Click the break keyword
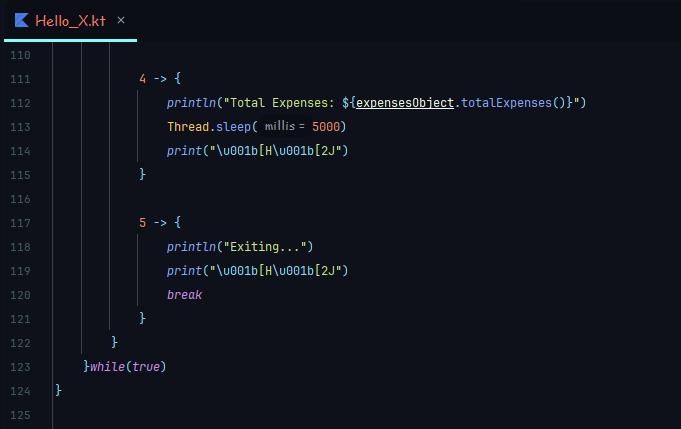The image size is (681, 429). 185,295
